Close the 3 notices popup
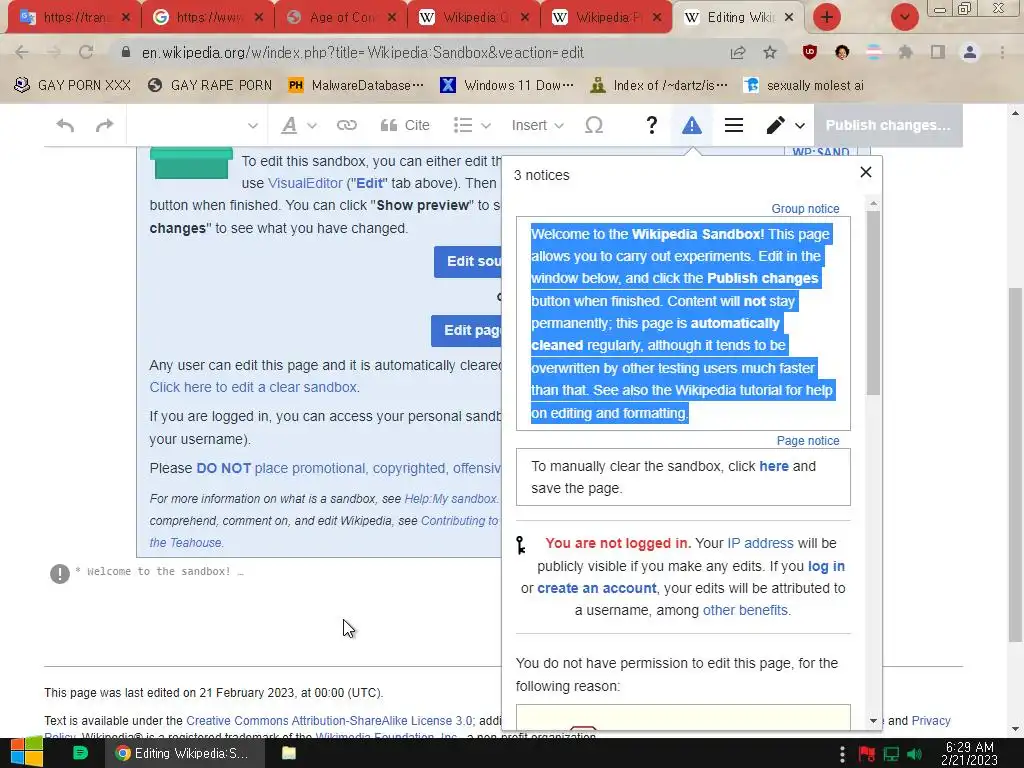 866,172
